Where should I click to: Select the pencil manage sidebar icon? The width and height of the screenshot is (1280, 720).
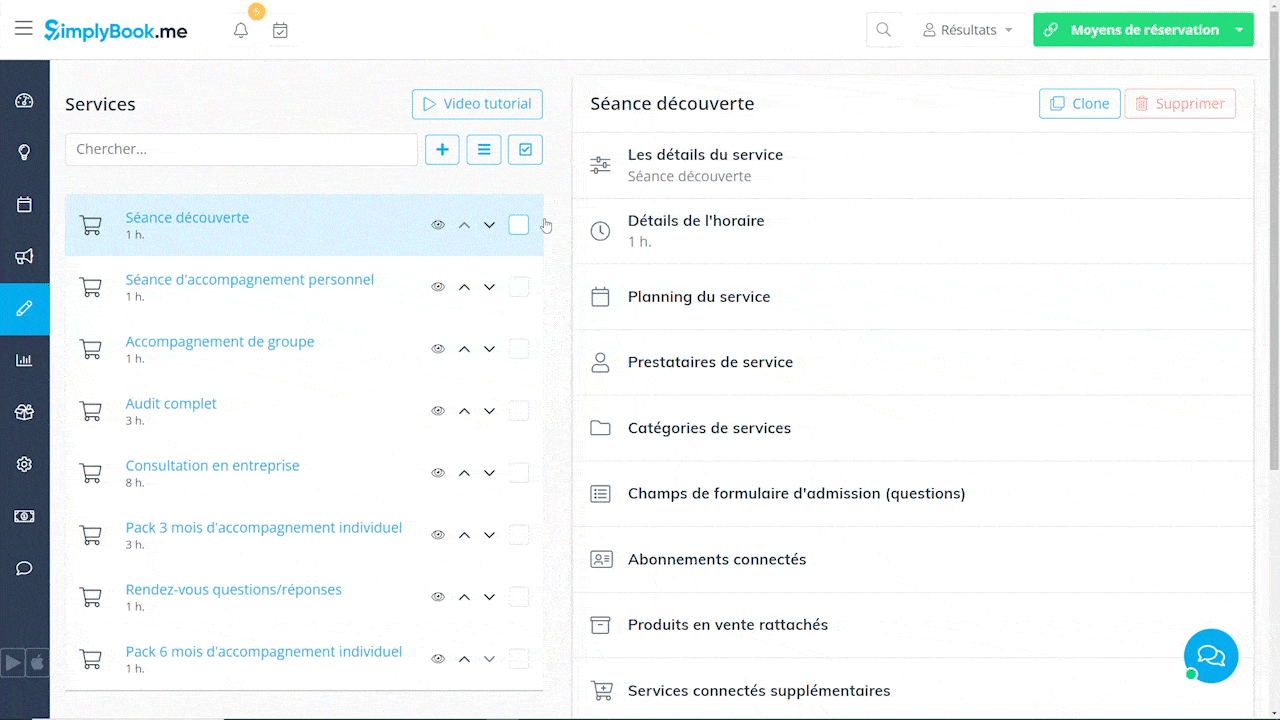click(x=25, y=309)
